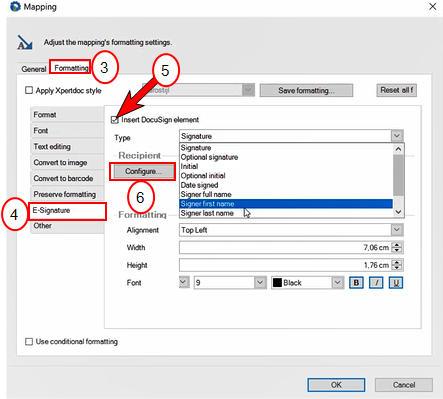Click the Width spinner control
This screenshot has height=399, width=443.
pyautogui.click(x=397, y=248)
